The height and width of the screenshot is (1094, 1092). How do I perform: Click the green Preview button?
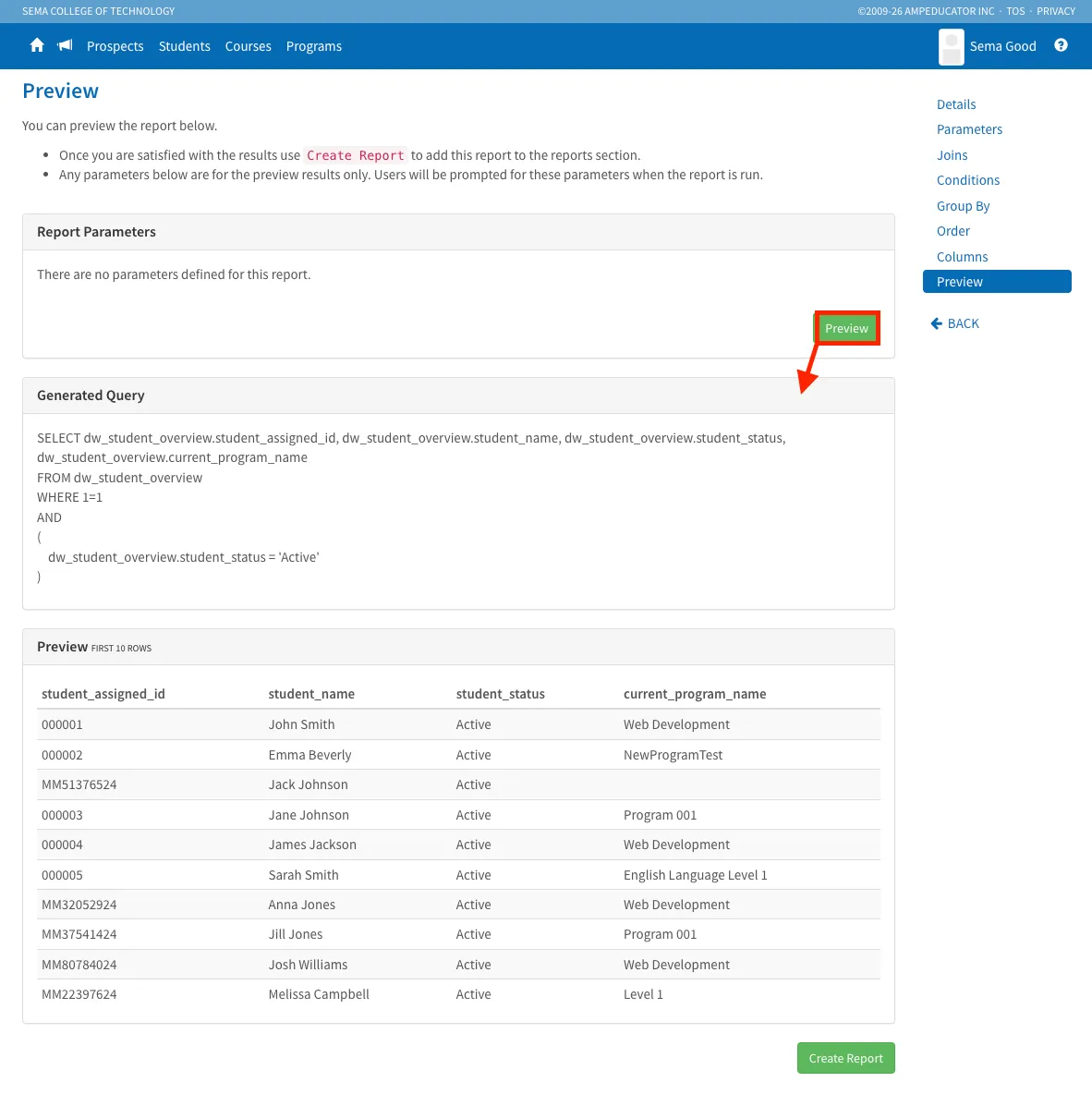pos(846,328)
